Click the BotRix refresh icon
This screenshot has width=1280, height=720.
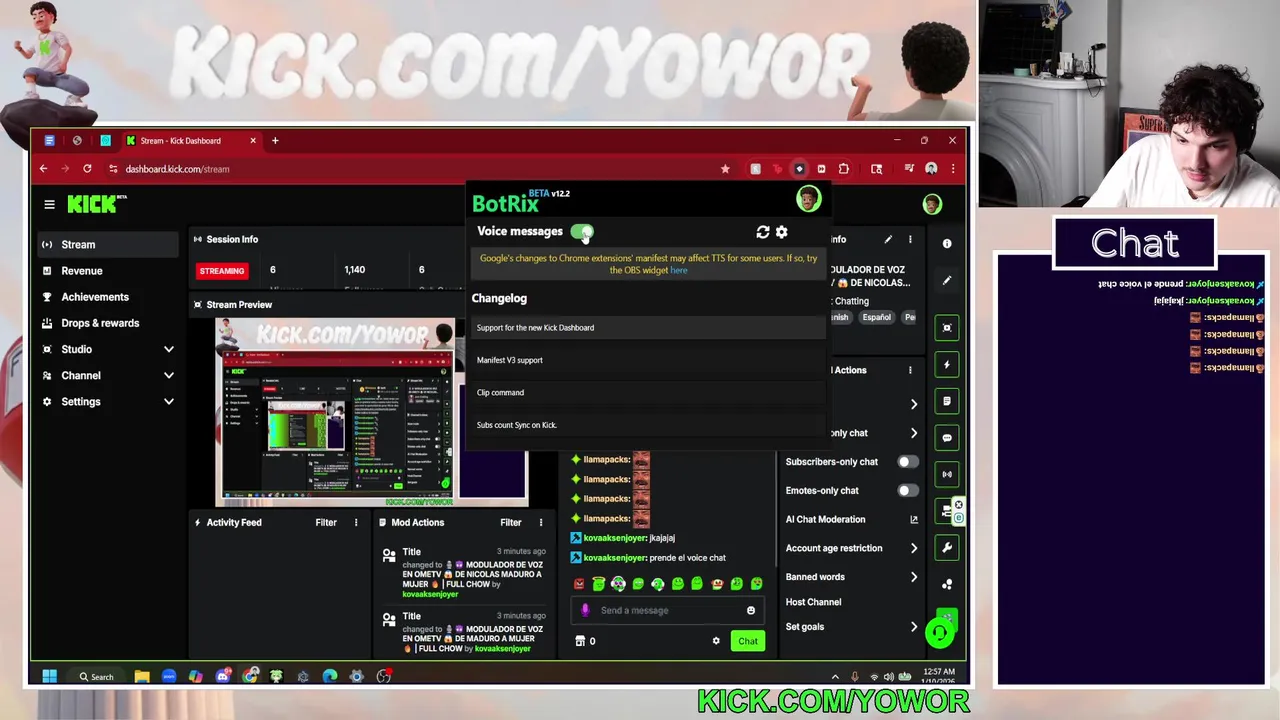click(x=763, y=232)
